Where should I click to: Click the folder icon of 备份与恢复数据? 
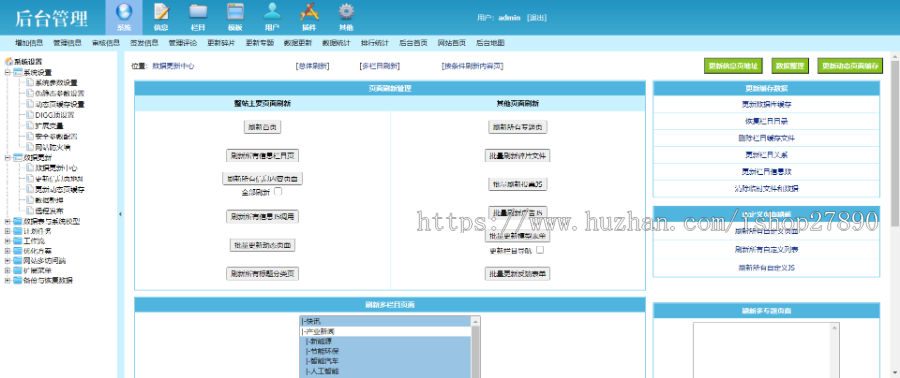pyautogui.click(x=18, y=280)
